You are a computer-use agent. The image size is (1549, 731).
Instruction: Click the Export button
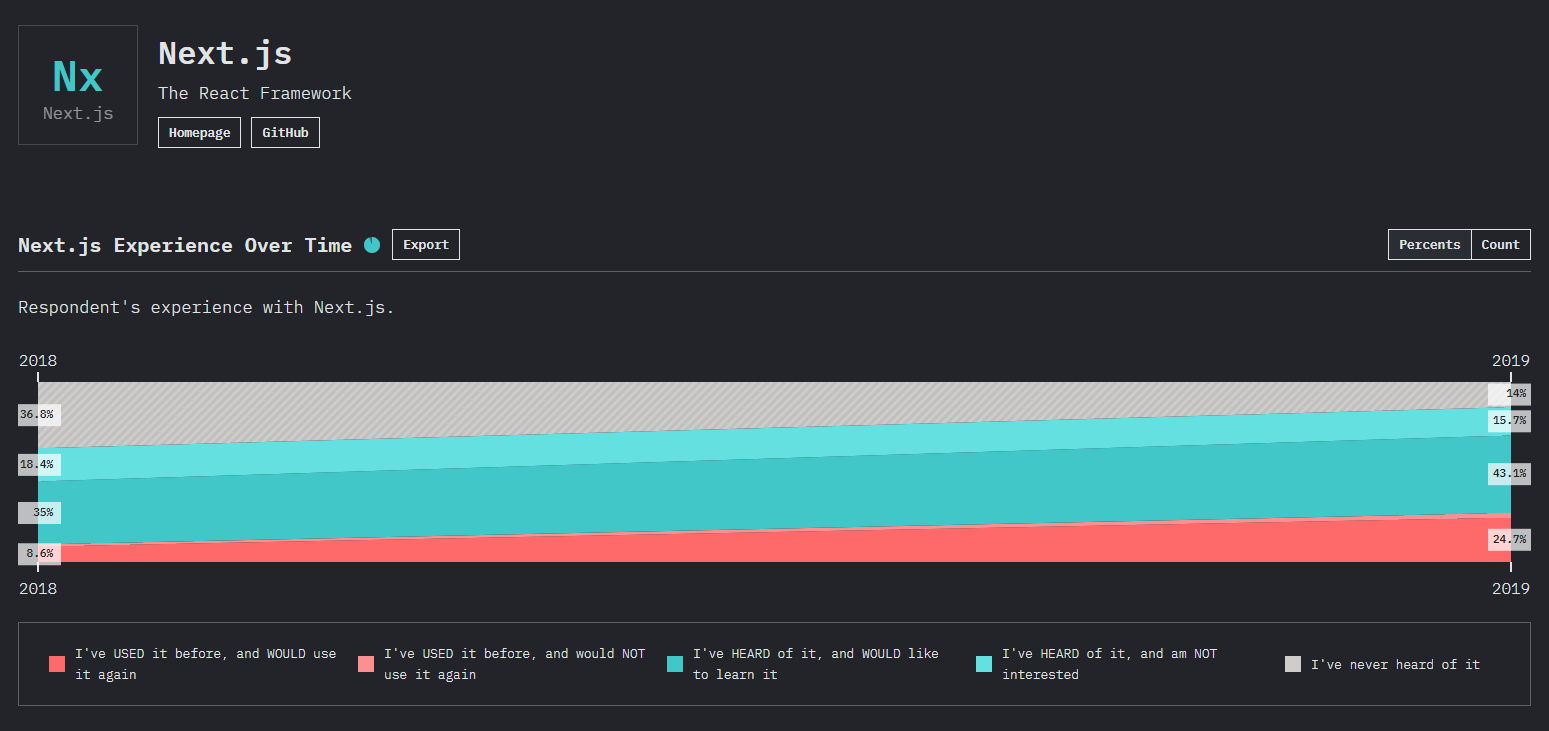(x=426, y=245)
